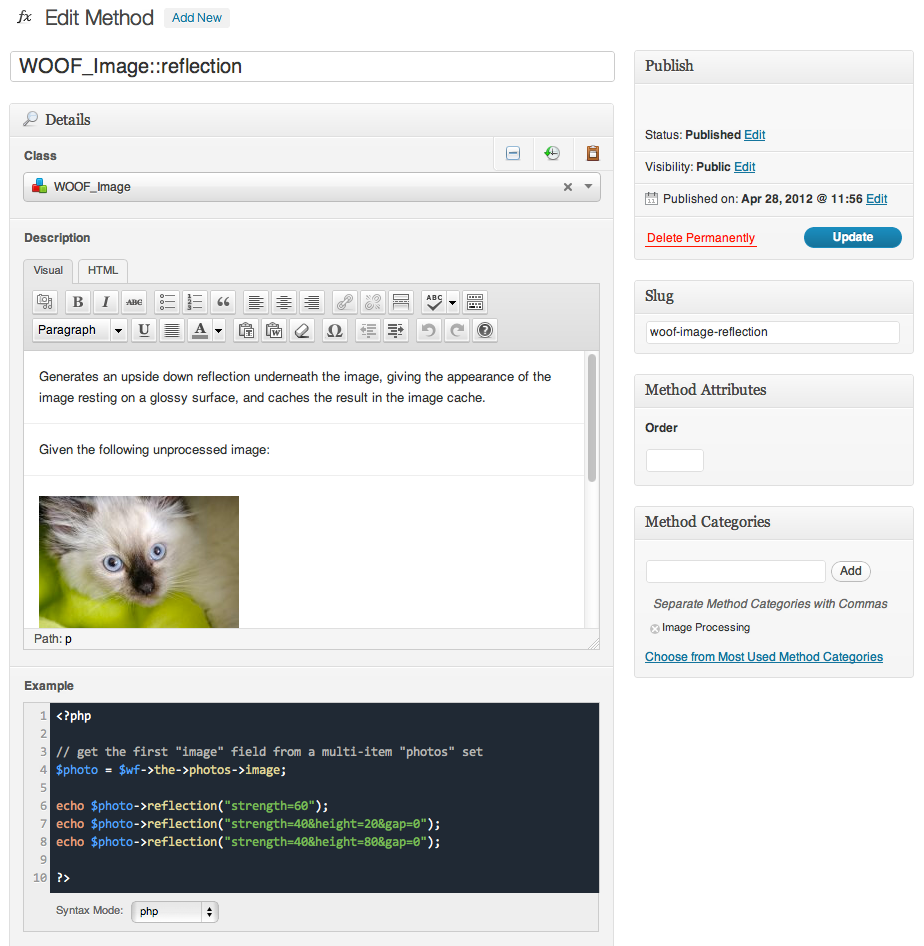
Task: Insert custom character Omega icon
Action: coord(335,330)
